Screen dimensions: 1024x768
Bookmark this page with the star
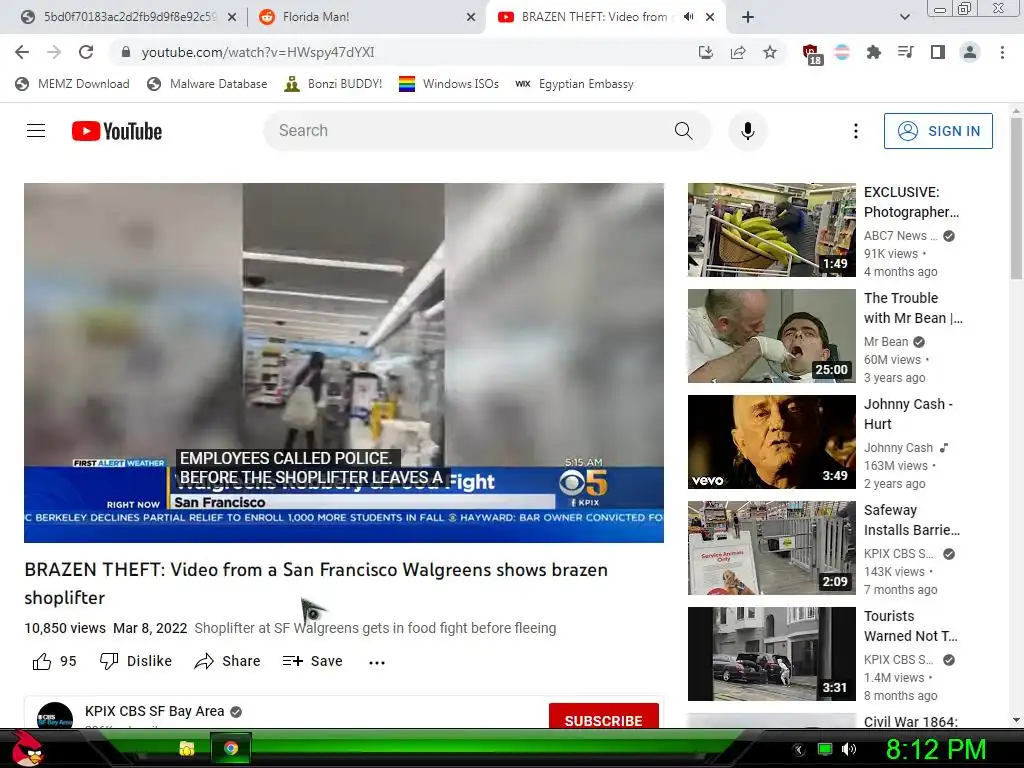770,52
